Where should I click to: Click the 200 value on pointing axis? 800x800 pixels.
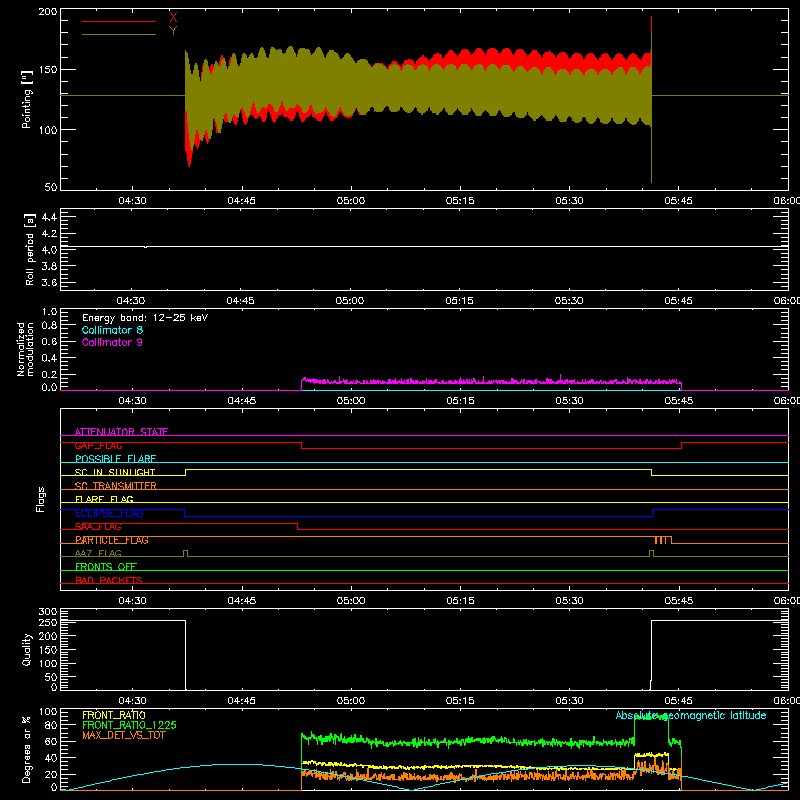(47, 11)
